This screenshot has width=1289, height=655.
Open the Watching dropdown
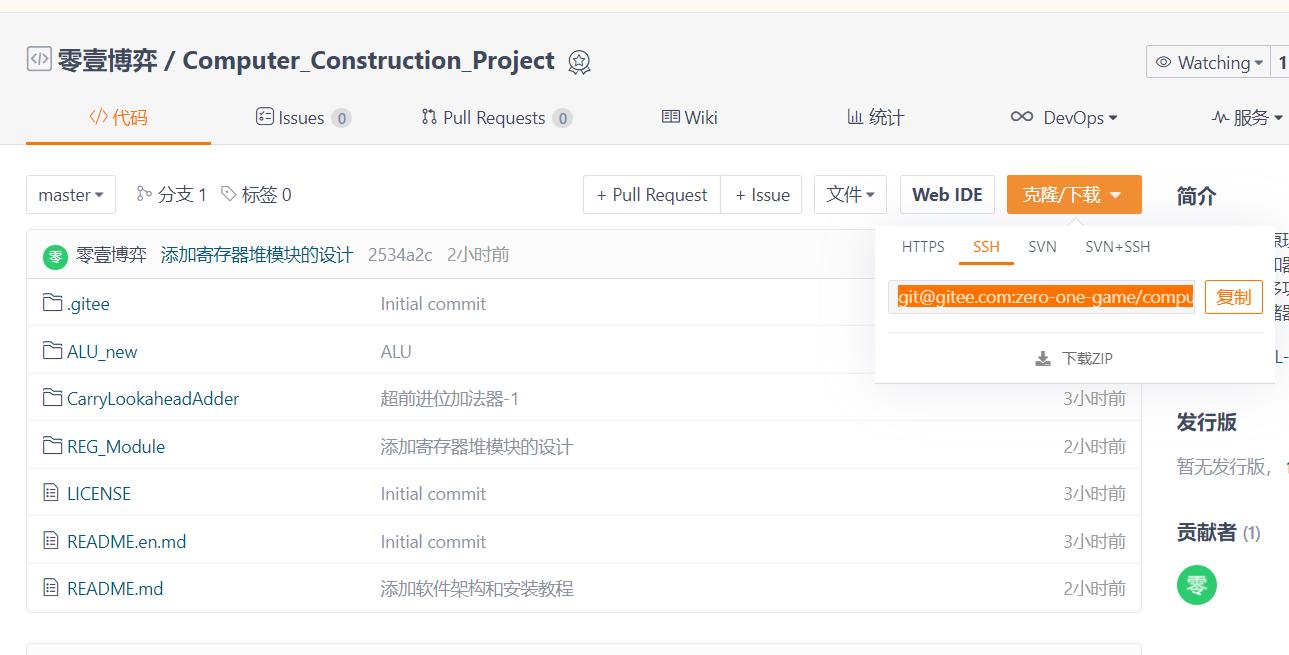[1208, 62]
